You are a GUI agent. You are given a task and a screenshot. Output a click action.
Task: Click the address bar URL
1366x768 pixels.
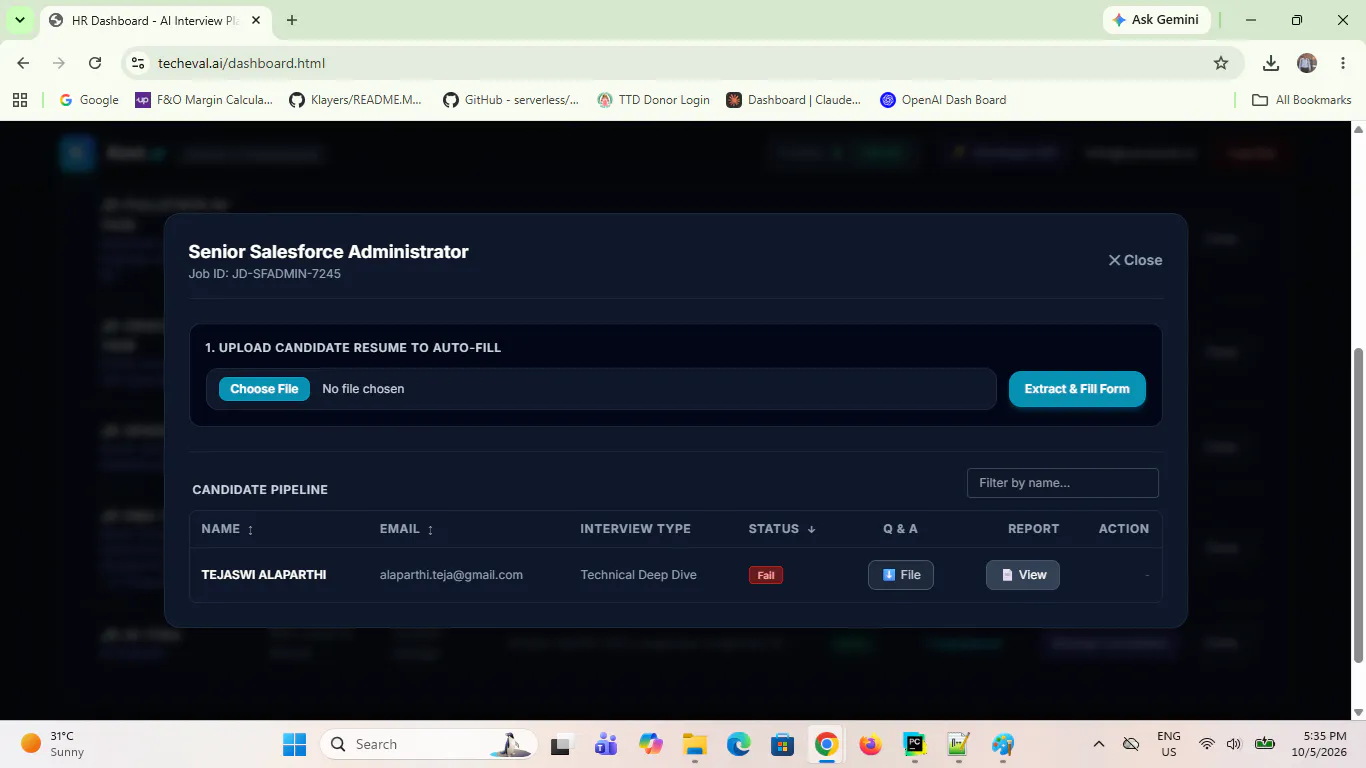[x=241, y=63]
